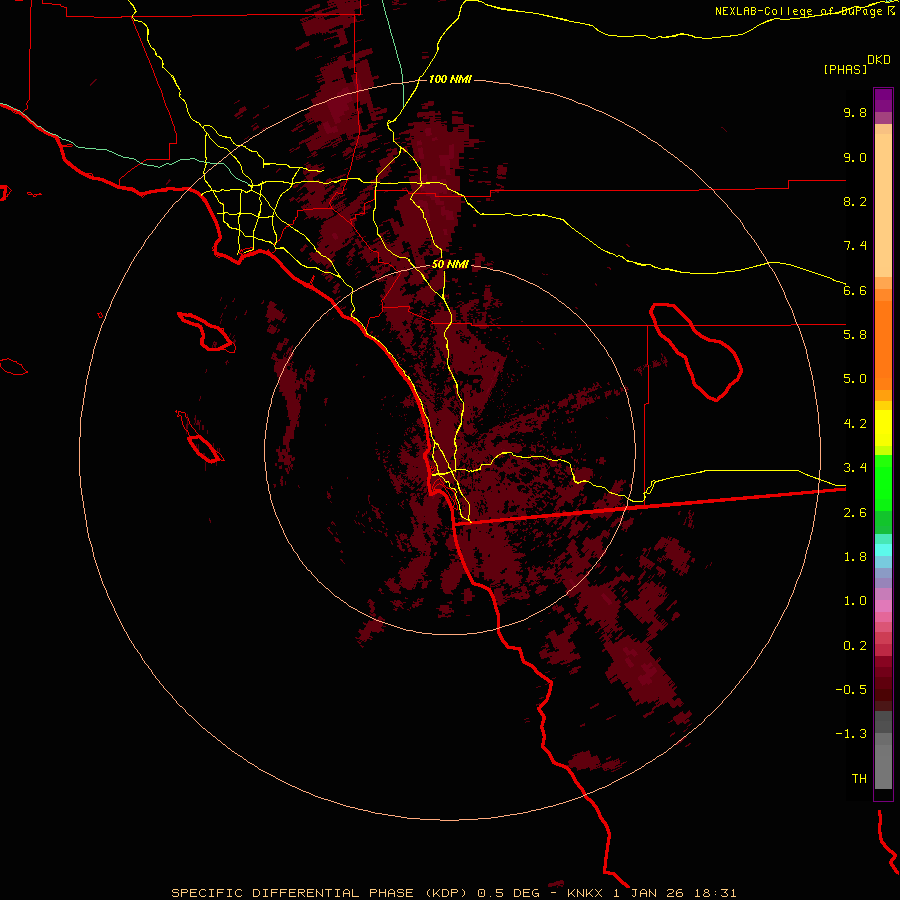
Task: Click the 0.2 value on the color scale
Action: tap(855, 646)
